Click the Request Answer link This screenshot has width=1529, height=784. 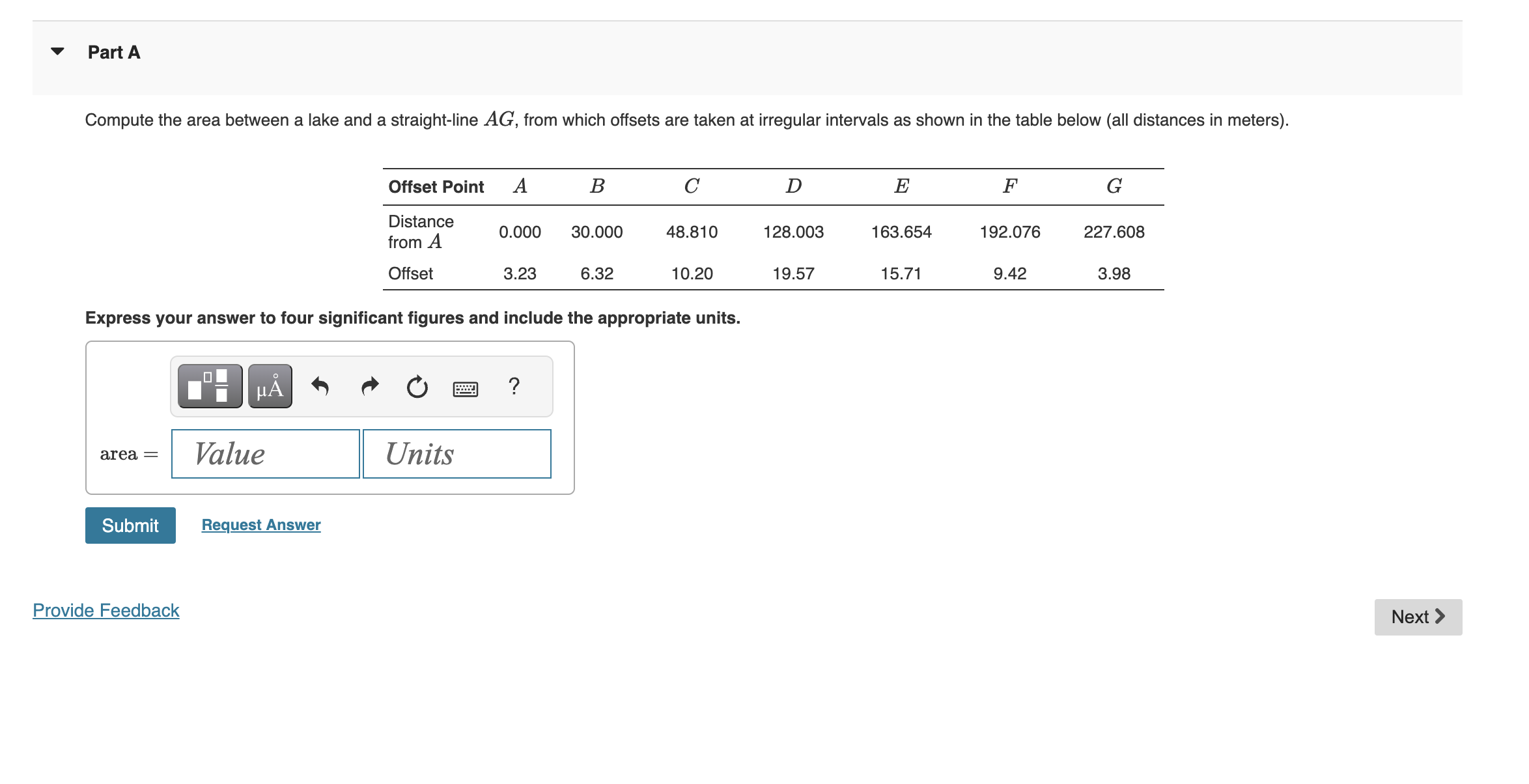260,524
